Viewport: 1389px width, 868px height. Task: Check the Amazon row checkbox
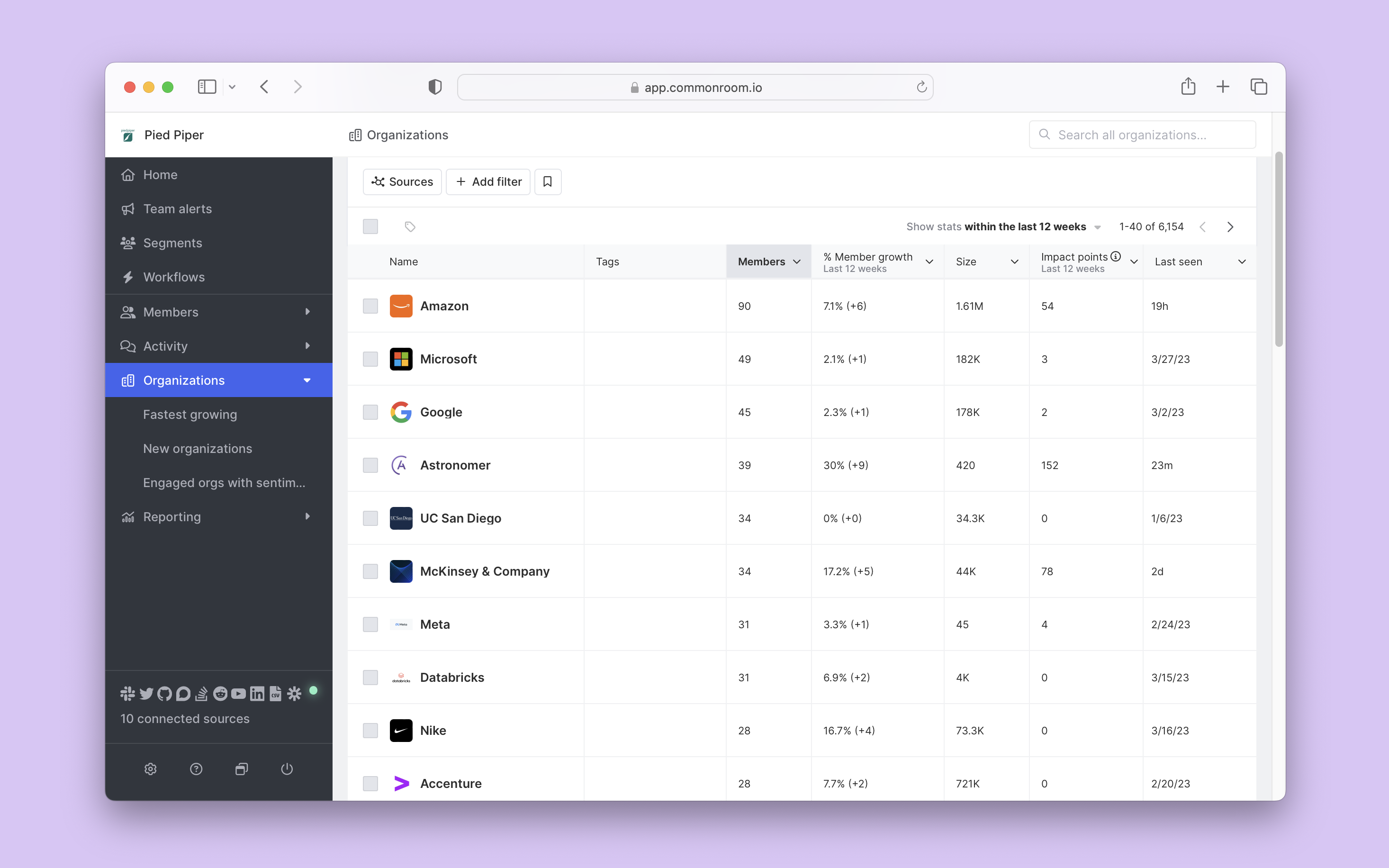(x=370, y=306)
